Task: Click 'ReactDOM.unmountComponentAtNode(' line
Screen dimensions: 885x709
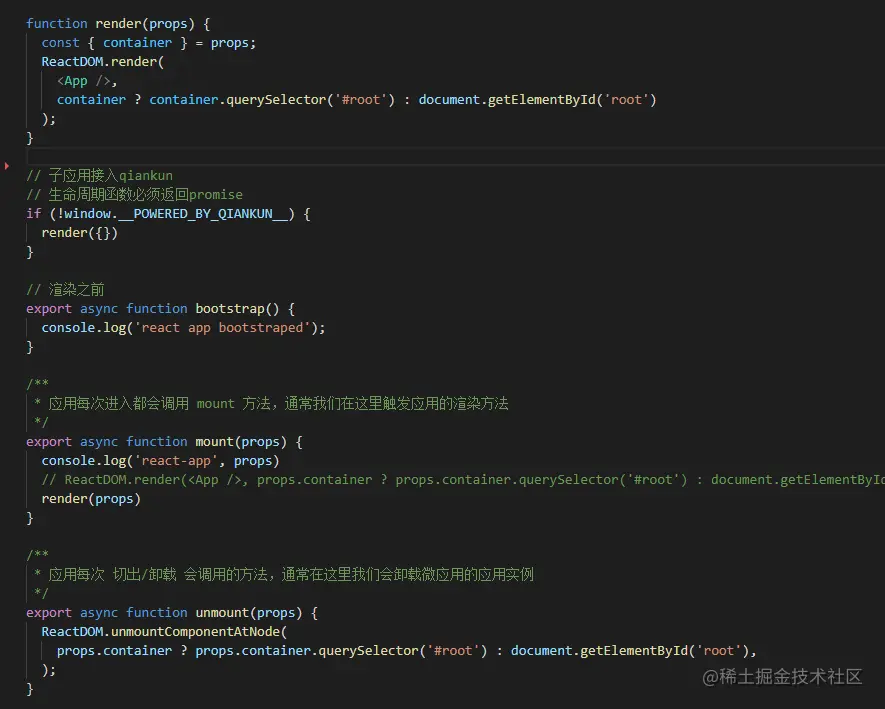Action: pos(164,632)
